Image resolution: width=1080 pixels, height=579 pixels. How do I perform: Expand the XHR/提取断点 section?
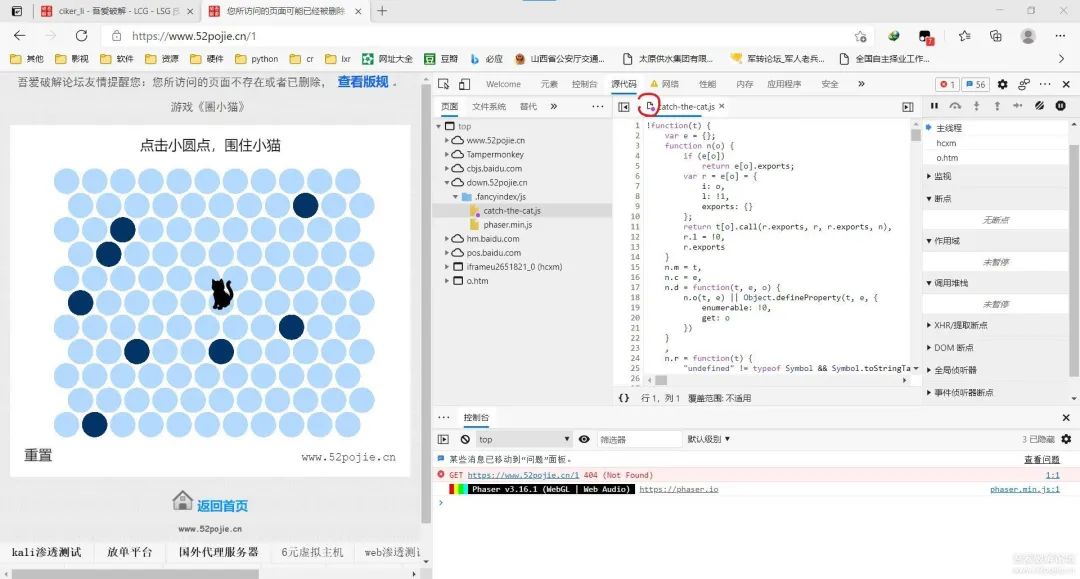(960, 325)
